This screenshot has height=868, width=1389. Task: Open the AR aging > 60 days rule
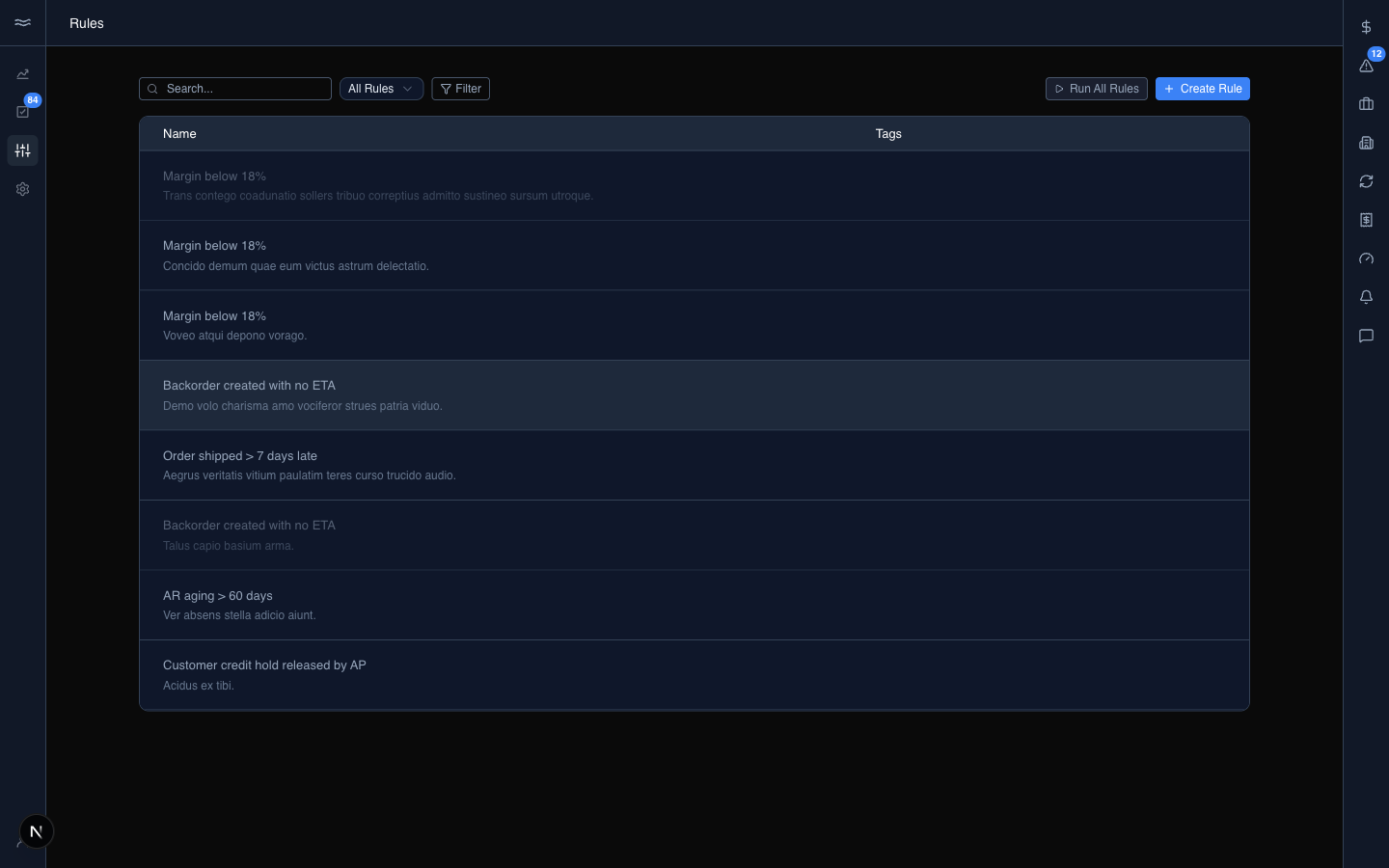point(694,605)
